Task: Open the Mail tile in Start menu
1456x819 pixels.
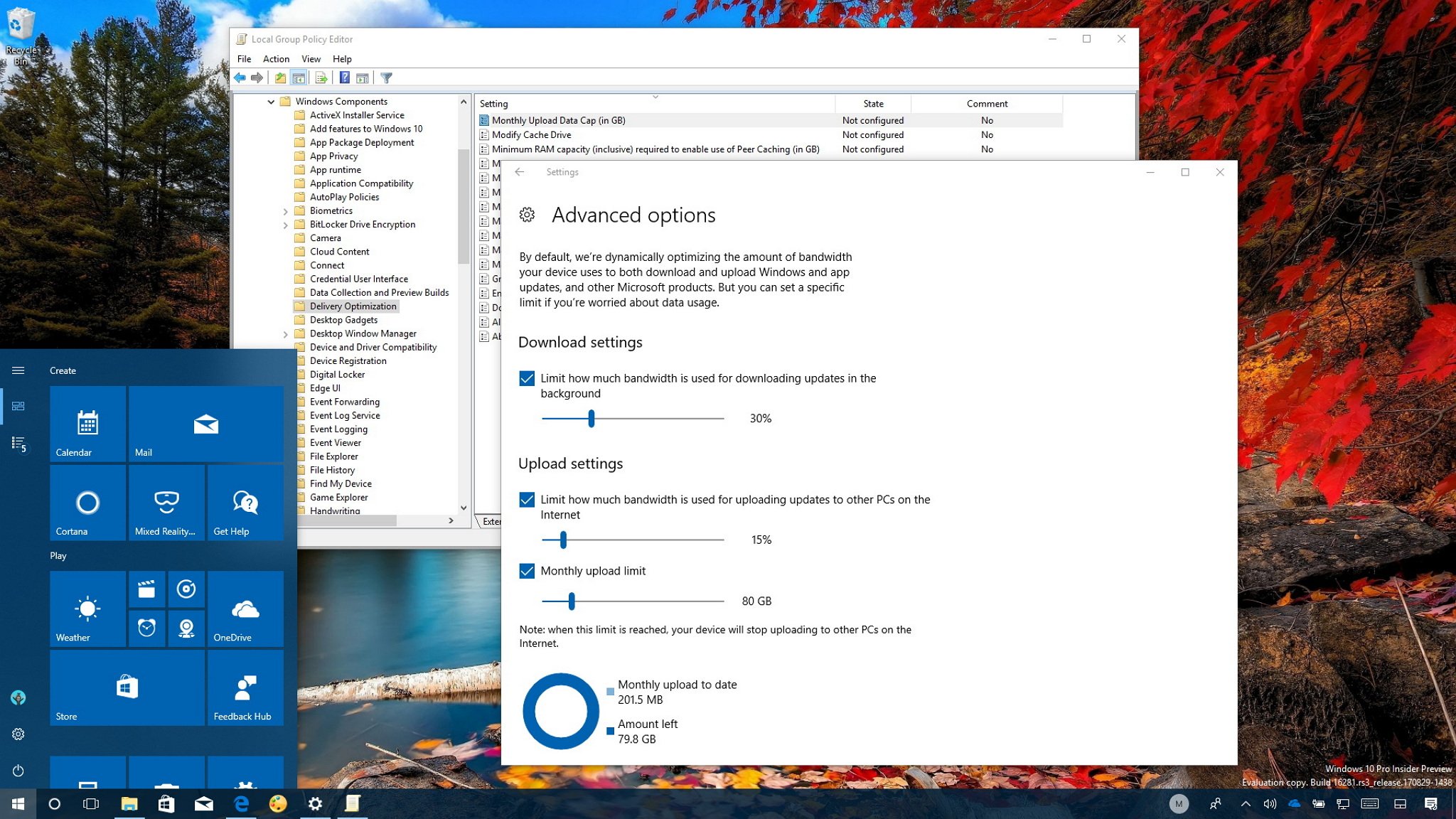Action: pyautogui.click(x=205, y=424)
